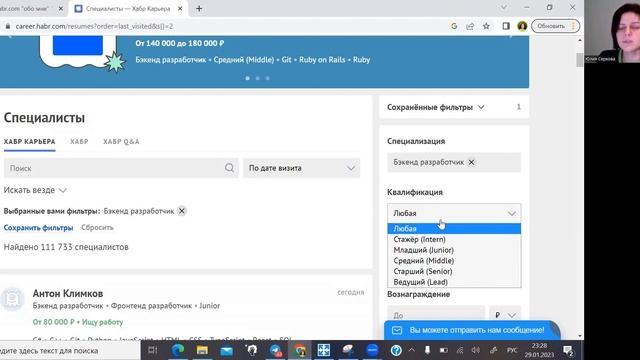Click Антон Климков avatar thumbnail
Image resolution: width=640 pixels, height=360 pixels.
click(13, 299)
